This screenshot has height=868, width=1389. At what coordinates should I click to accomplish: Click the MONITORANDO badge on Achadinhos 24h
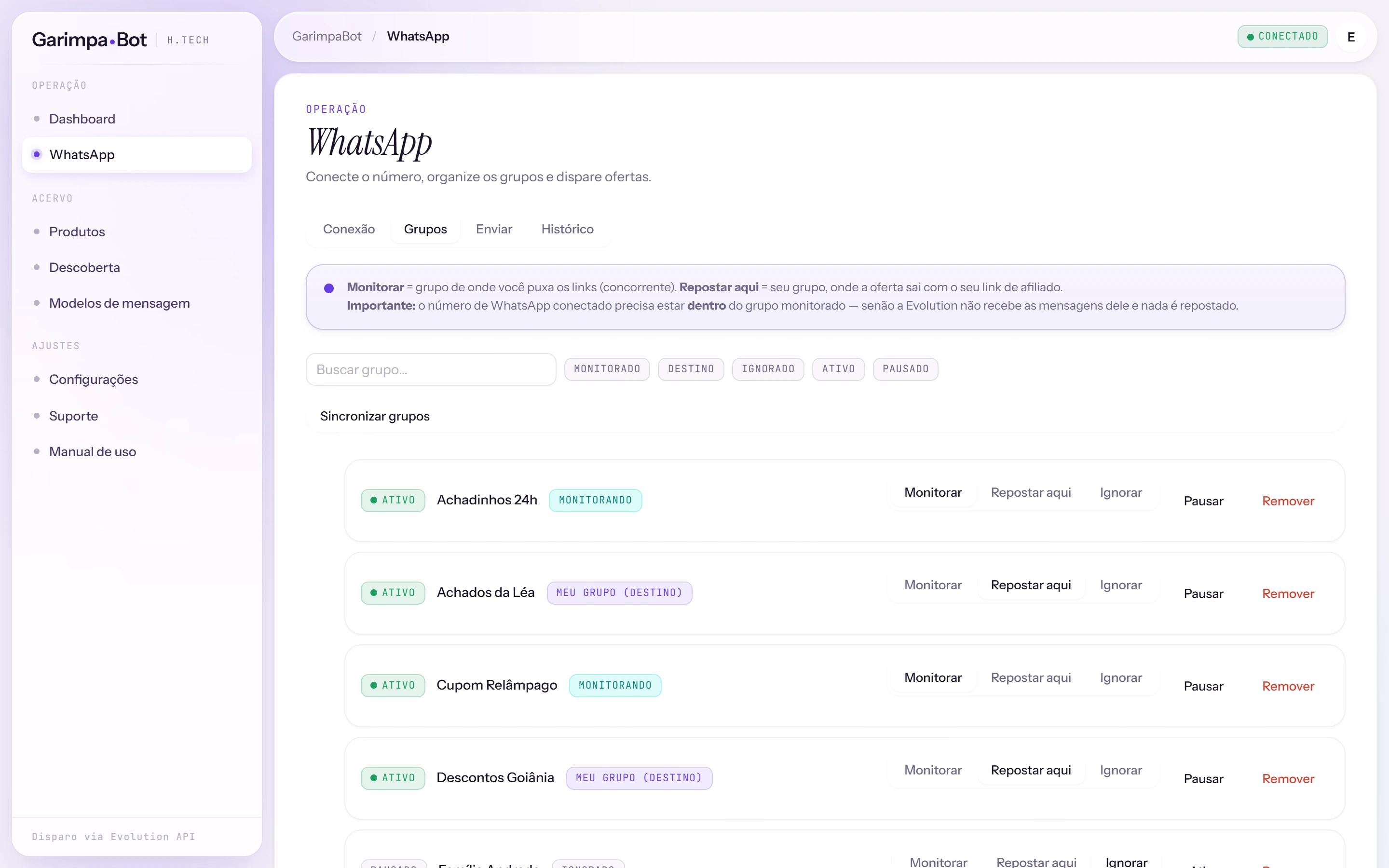[x=595, y=500]
